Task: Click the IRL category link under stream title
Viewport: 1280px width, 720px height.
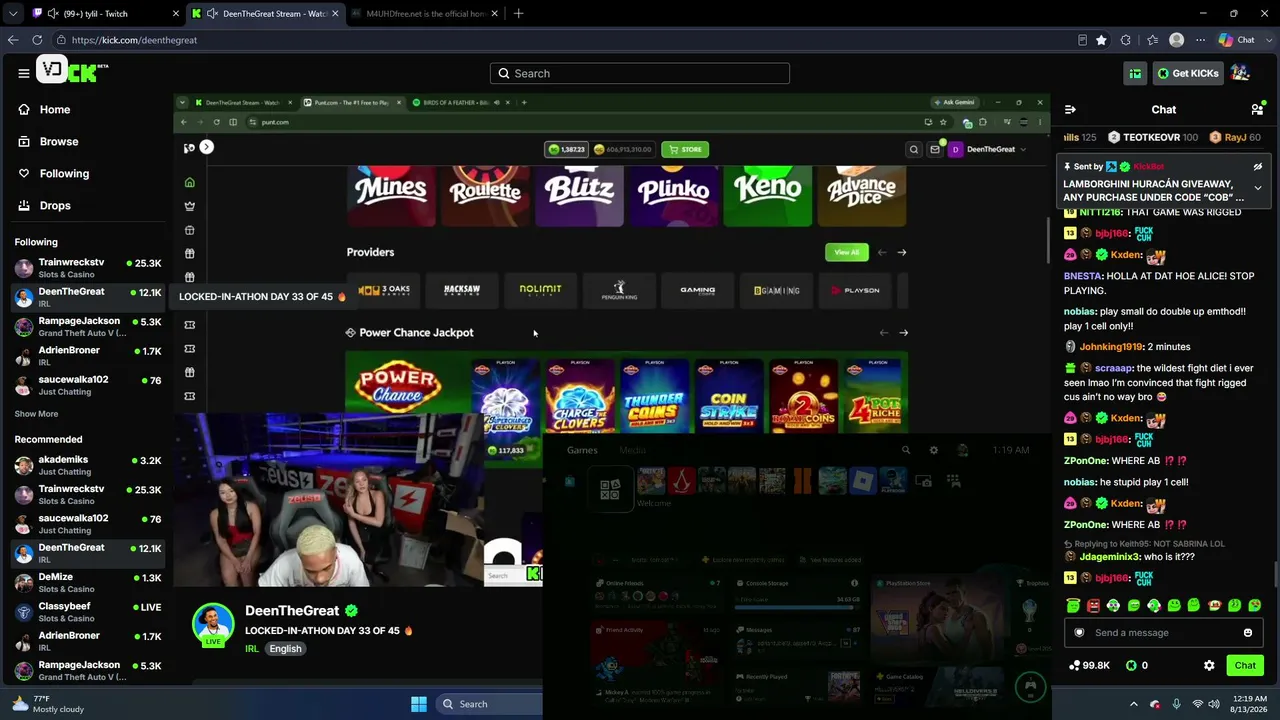Action: pyautogui.click(x=252, y=649)
